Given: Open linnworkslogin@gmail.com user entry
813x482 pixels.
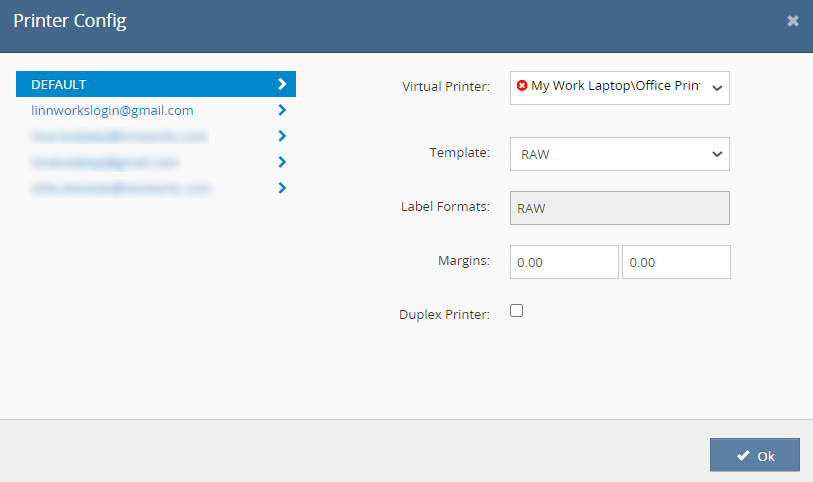Looking at the screenshot, I should pos(112,110).
